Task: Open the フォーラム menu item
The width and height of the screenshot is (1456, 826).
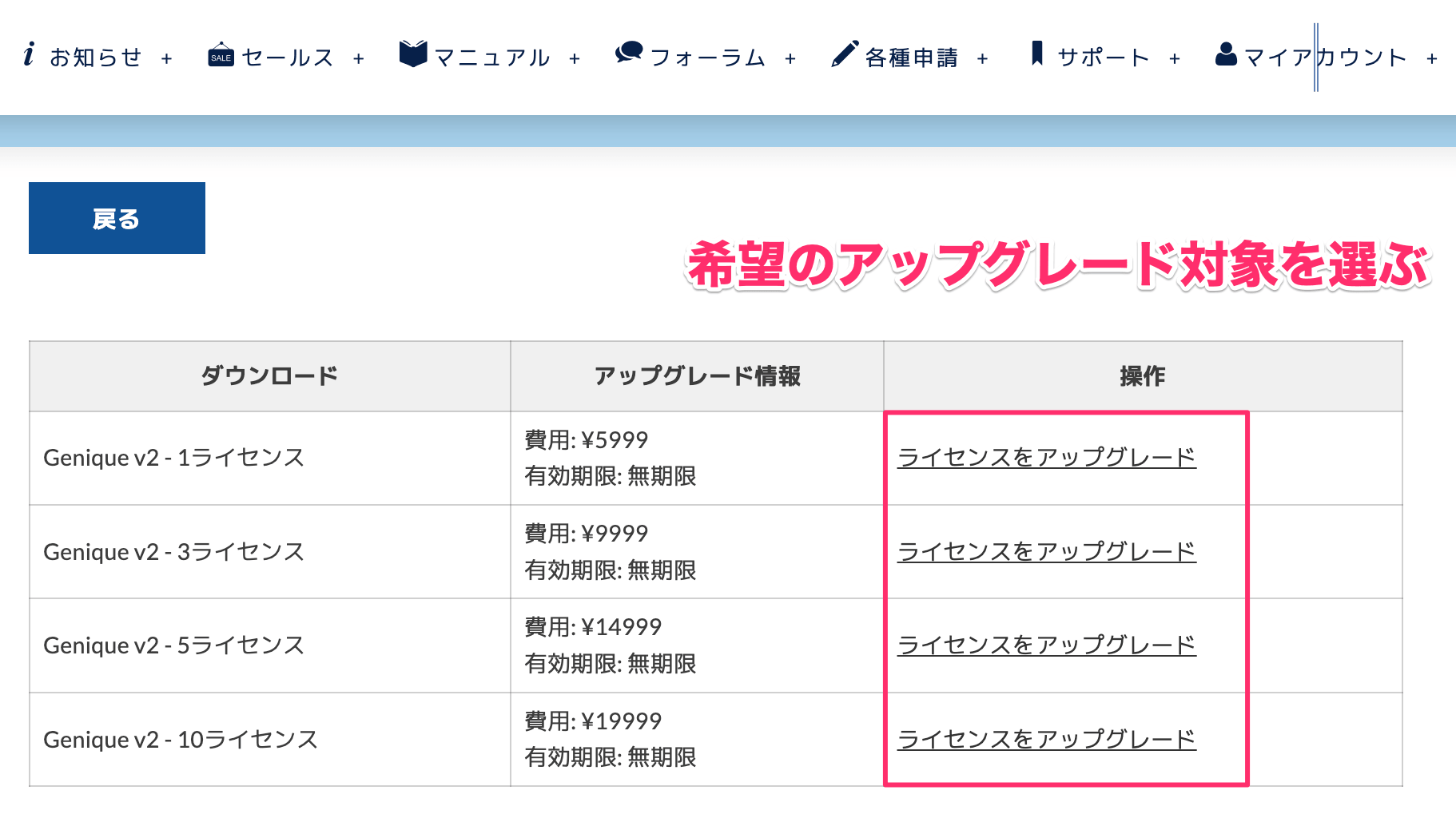Action: [708, 58]
